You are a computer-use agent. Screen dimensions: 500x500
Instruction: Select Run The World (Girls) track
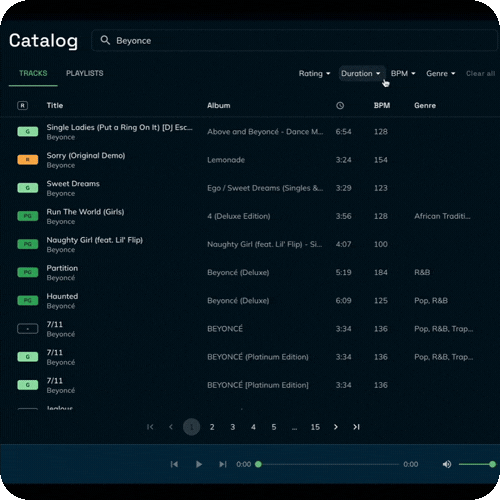tap(85, 212)
